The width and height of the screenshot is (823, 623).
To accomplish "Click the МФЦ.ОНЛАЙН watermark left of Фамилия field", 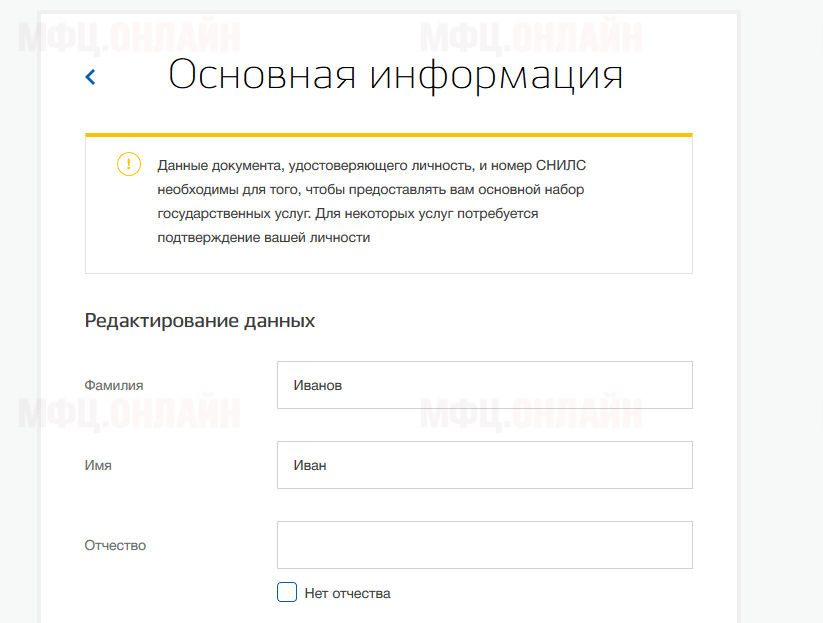I will [x=128, y=412].
